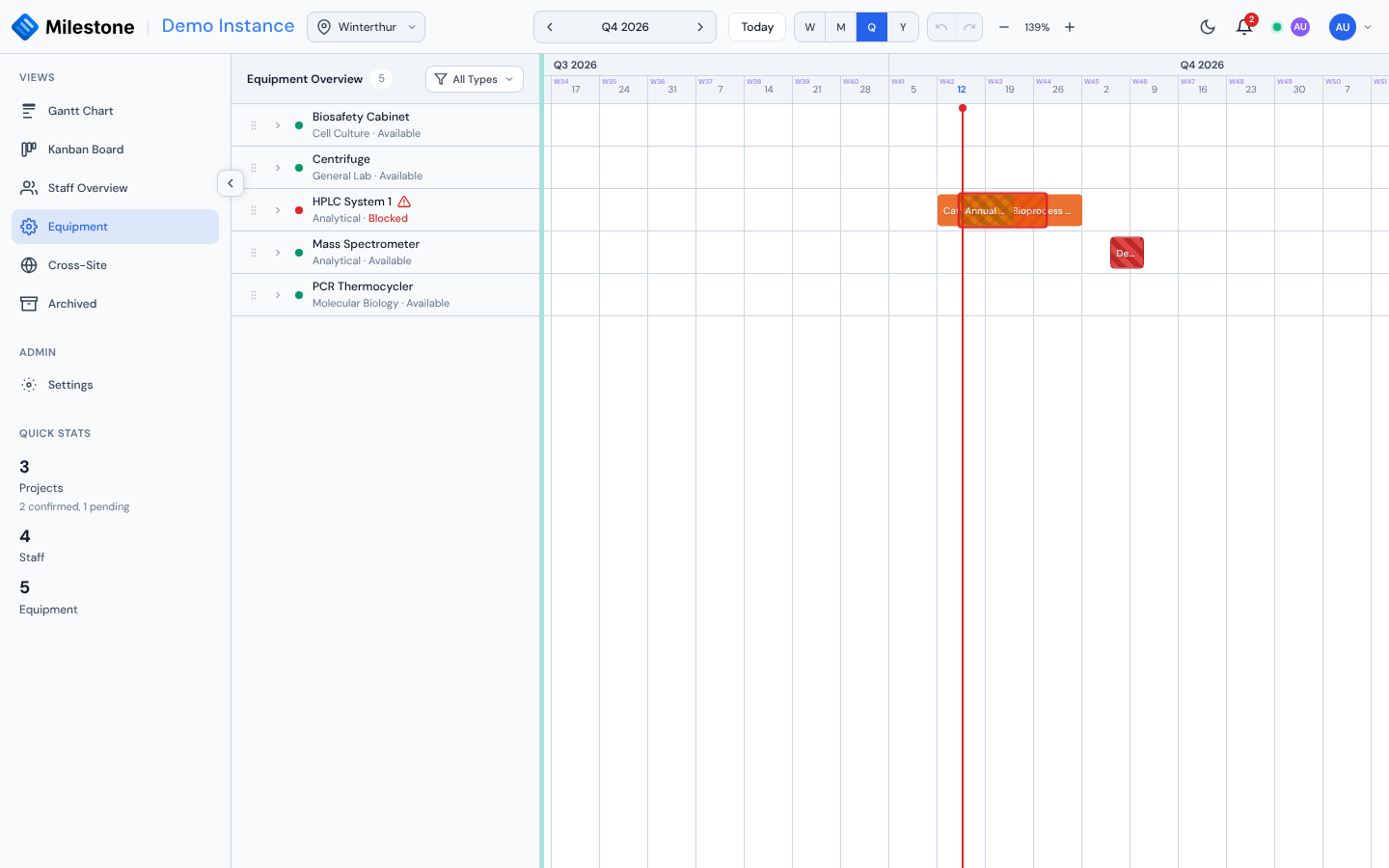
Task: Open the Archived view
Action: pyautogui.click(x=115, y=304)
